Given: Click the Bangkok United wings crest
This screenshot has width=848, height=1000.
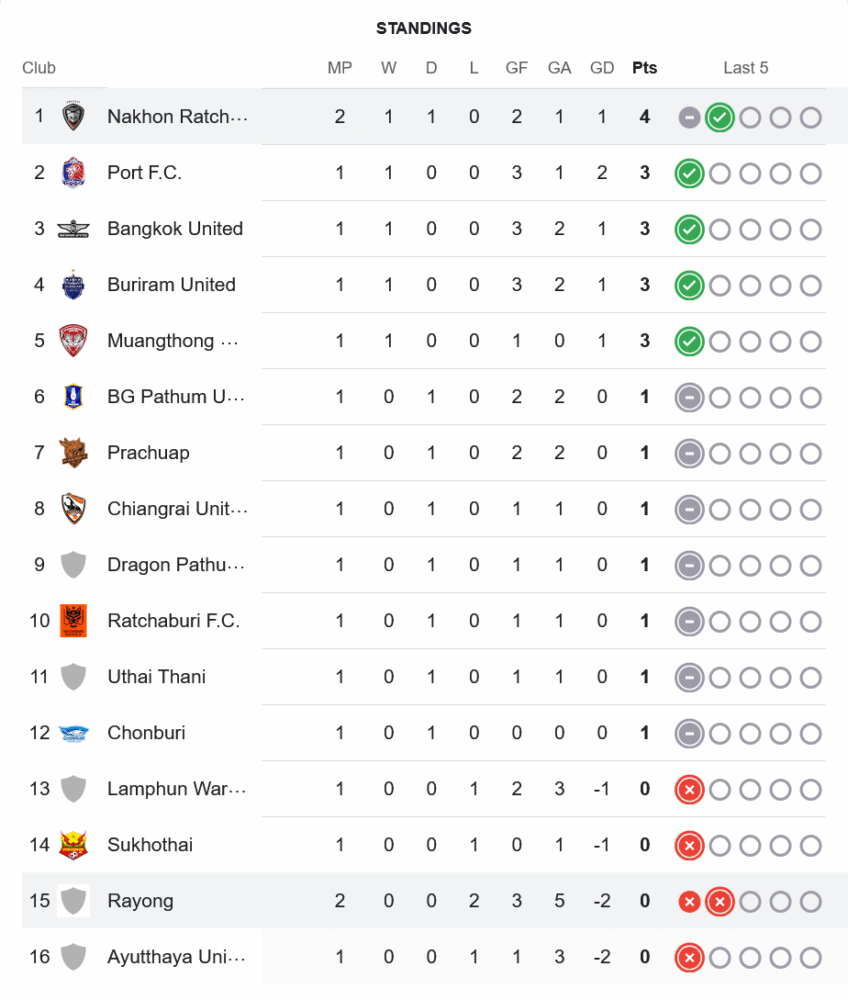Looking at the screenshot, I should (73, 229).
